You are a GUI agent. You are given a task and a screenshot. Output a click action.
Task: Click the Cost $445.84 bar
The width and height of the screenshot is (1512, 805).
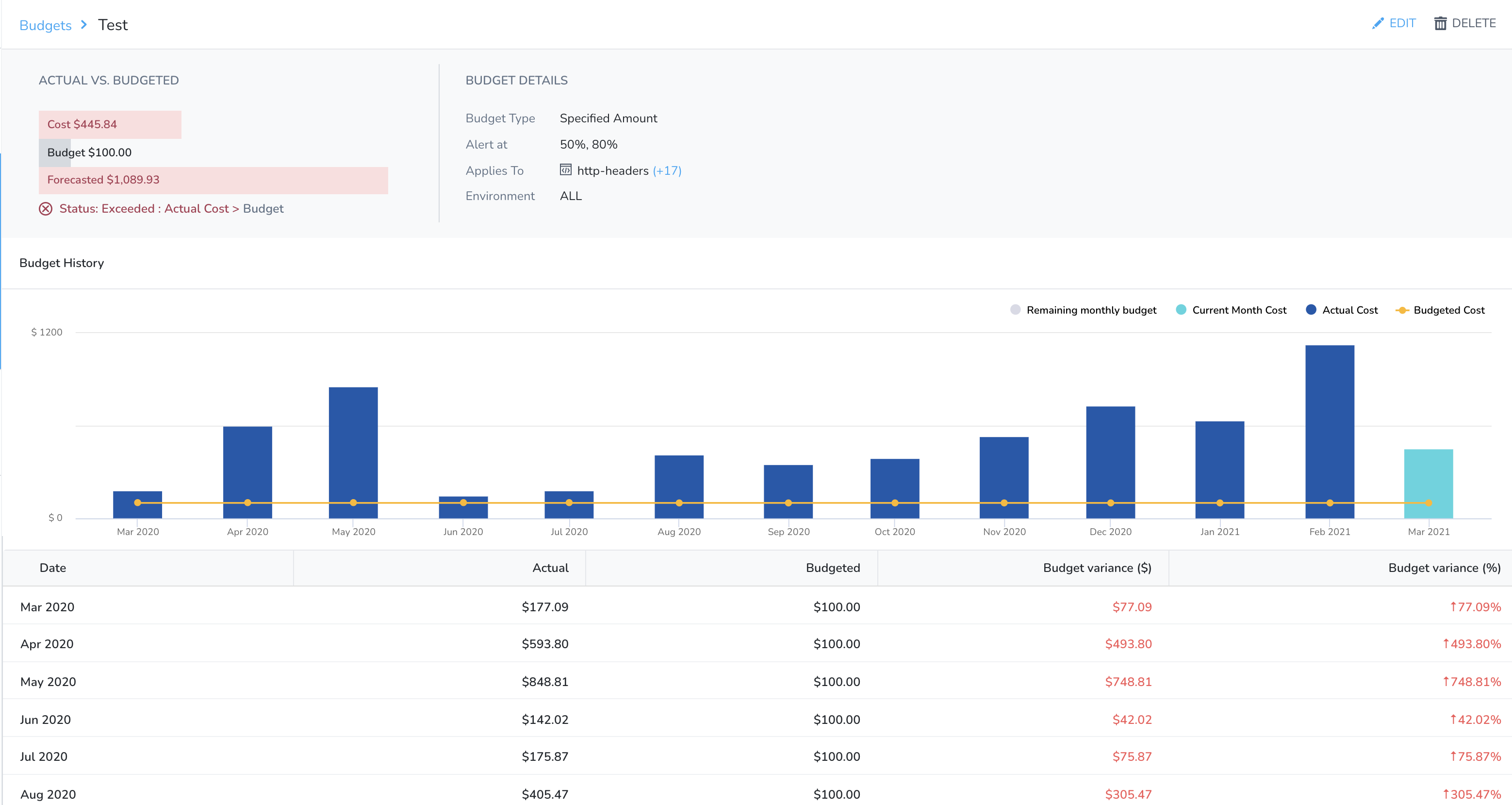click(x=110, y=124)
